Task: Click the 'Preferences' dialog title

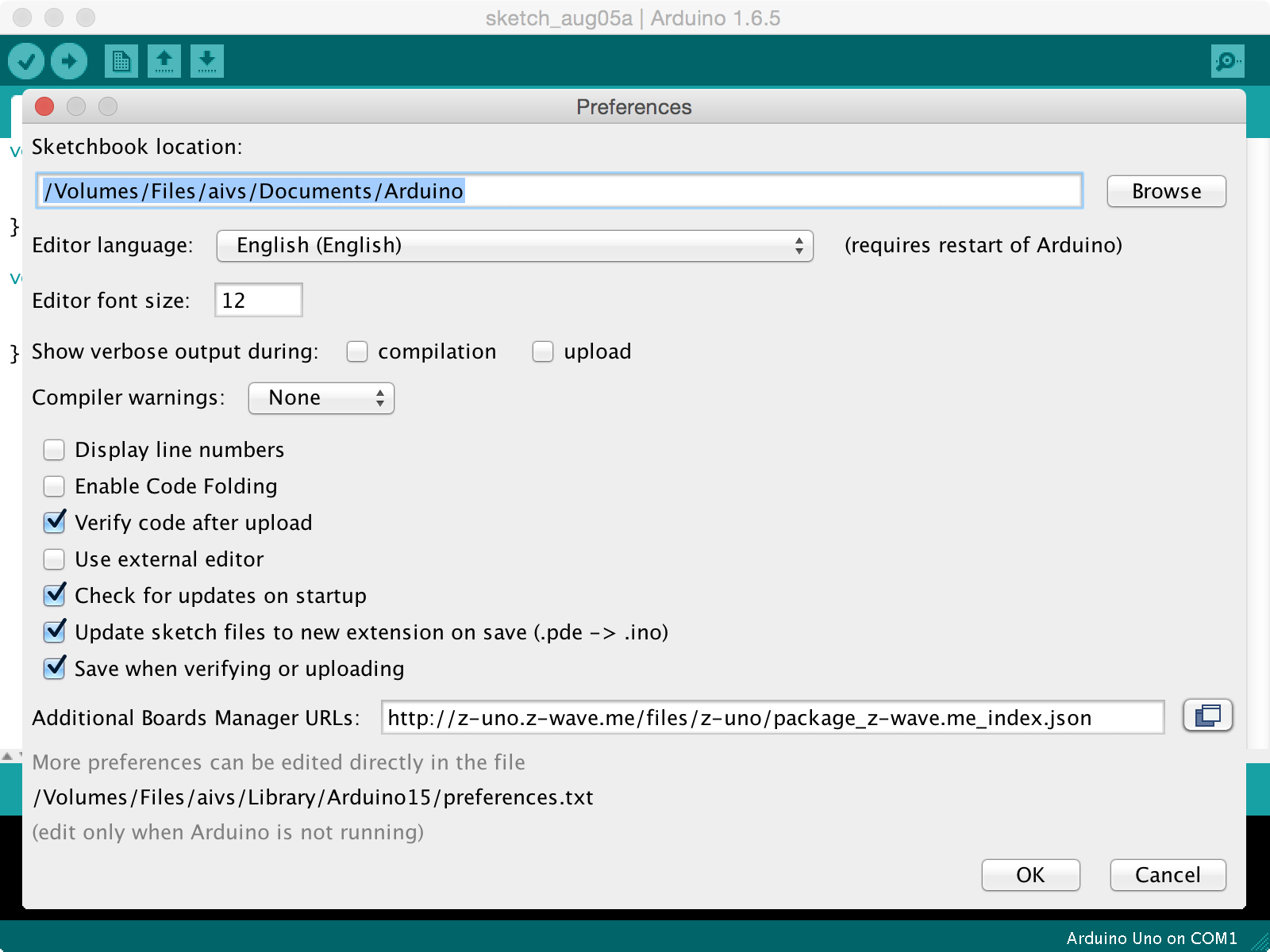Action: click(634, 107)
